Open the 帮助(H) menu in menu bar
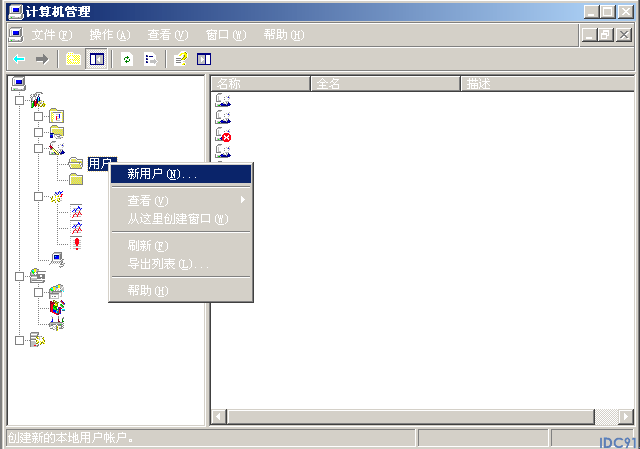 284,35
